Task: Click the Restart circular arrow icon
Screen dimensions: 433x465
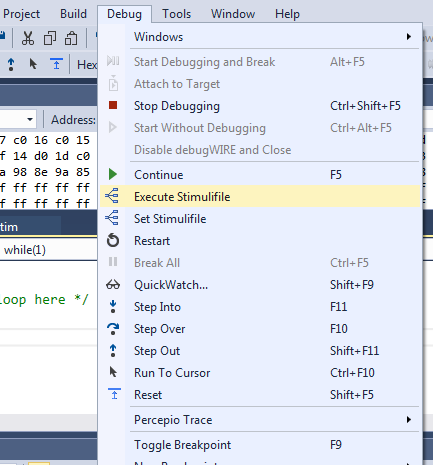Action: (x=113, y=240)
